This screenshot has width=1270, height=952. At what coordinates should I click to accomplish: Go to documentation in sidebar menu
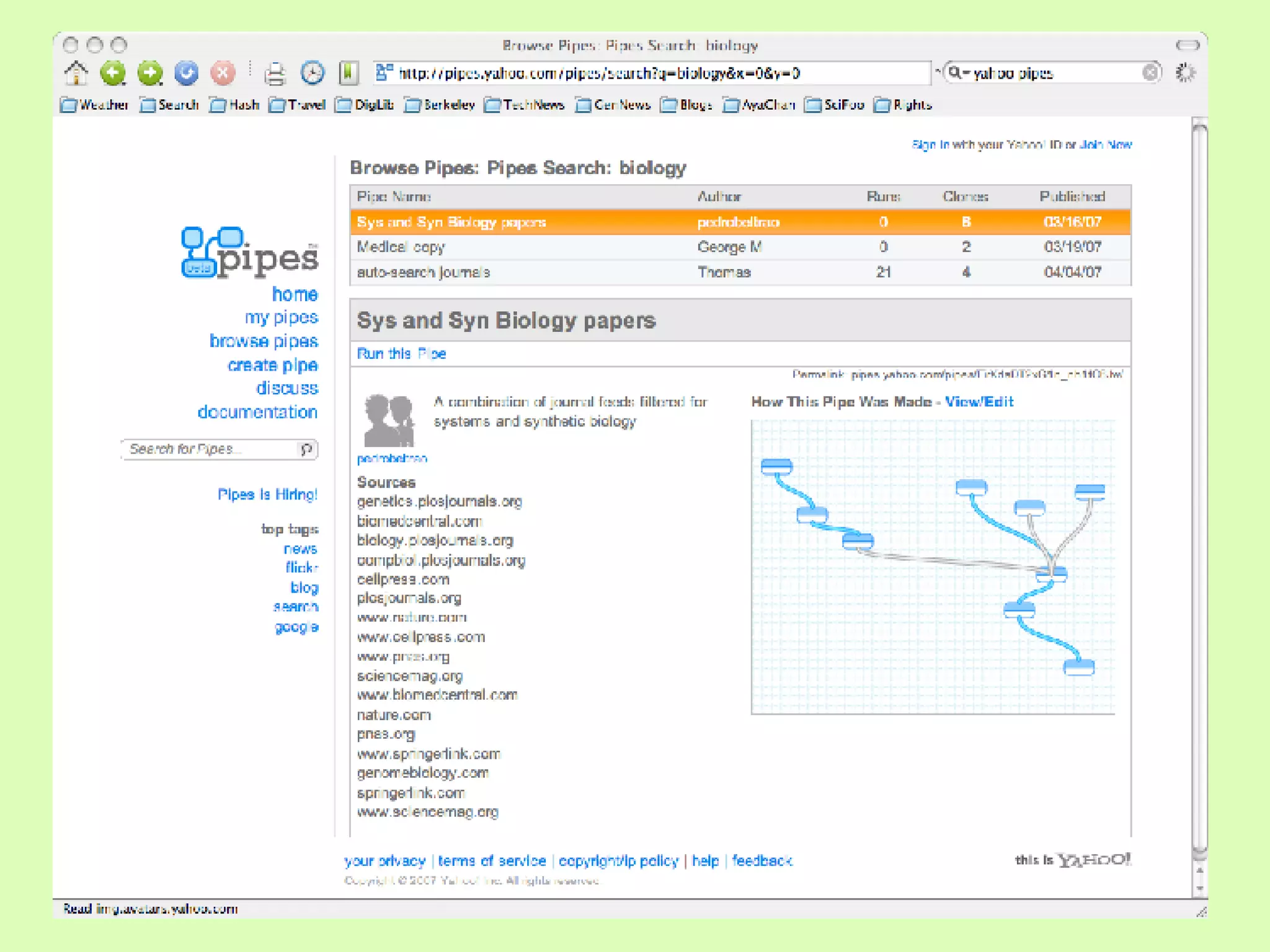click(x=257, y=412)
